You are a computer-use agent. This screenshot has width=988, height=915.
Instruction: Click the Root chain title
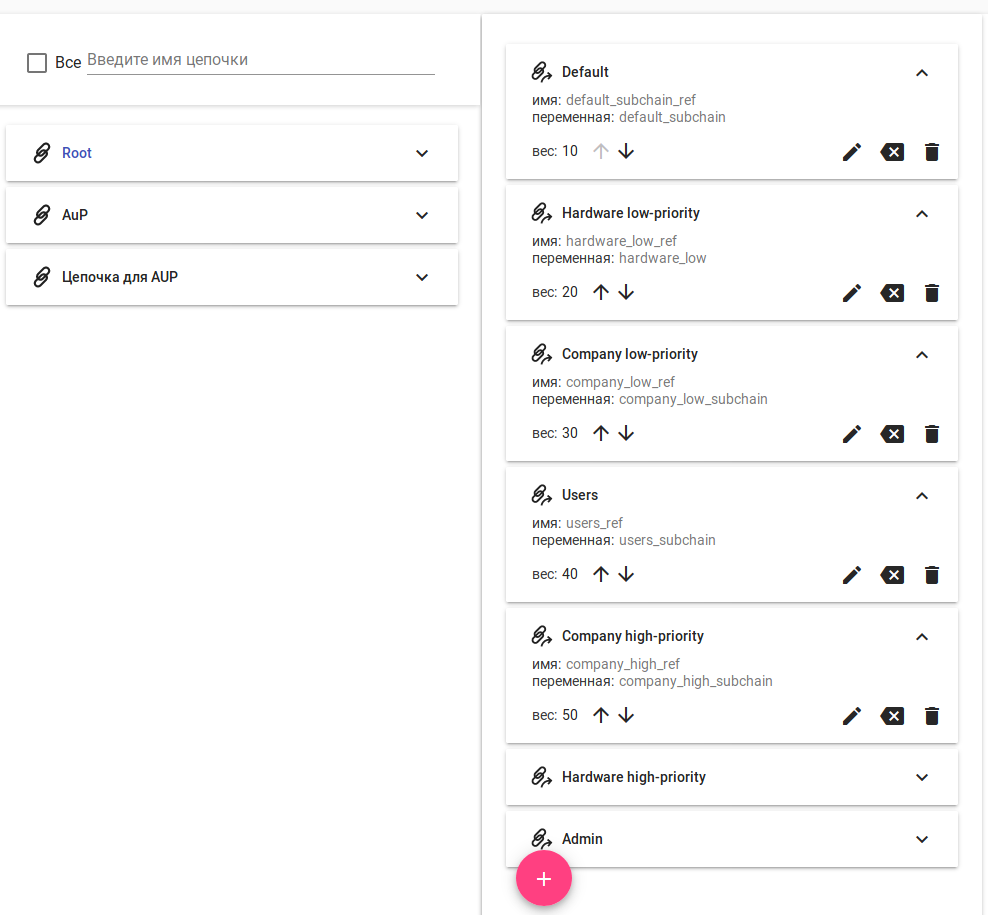[x=77, y=153]
